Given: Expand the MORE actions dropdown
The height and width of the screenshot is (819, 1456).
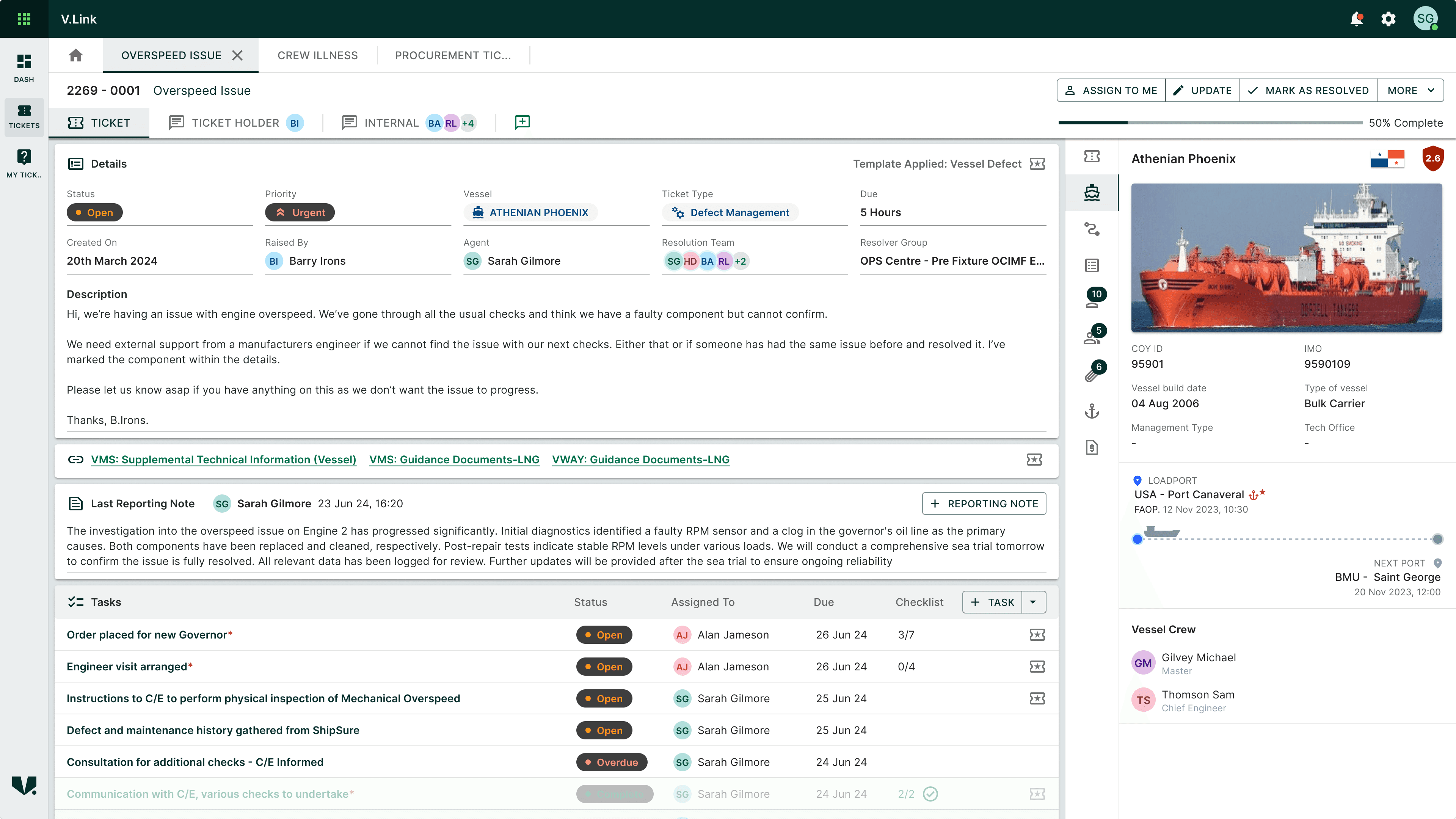Looking at the screenshot, I should coord(1410,91).
